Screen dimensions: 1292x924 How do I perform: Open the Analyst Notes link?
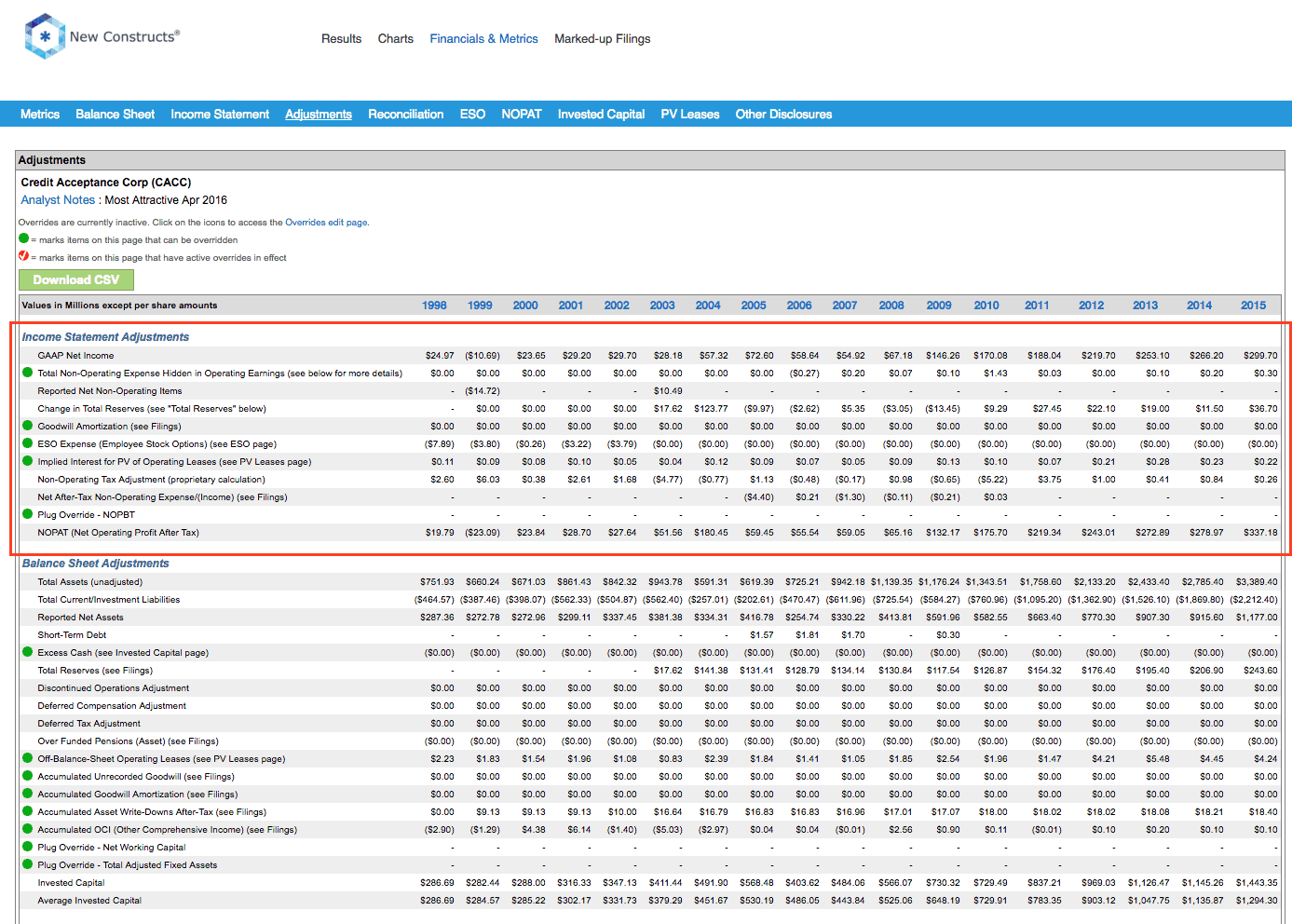[x=58, y=200]
